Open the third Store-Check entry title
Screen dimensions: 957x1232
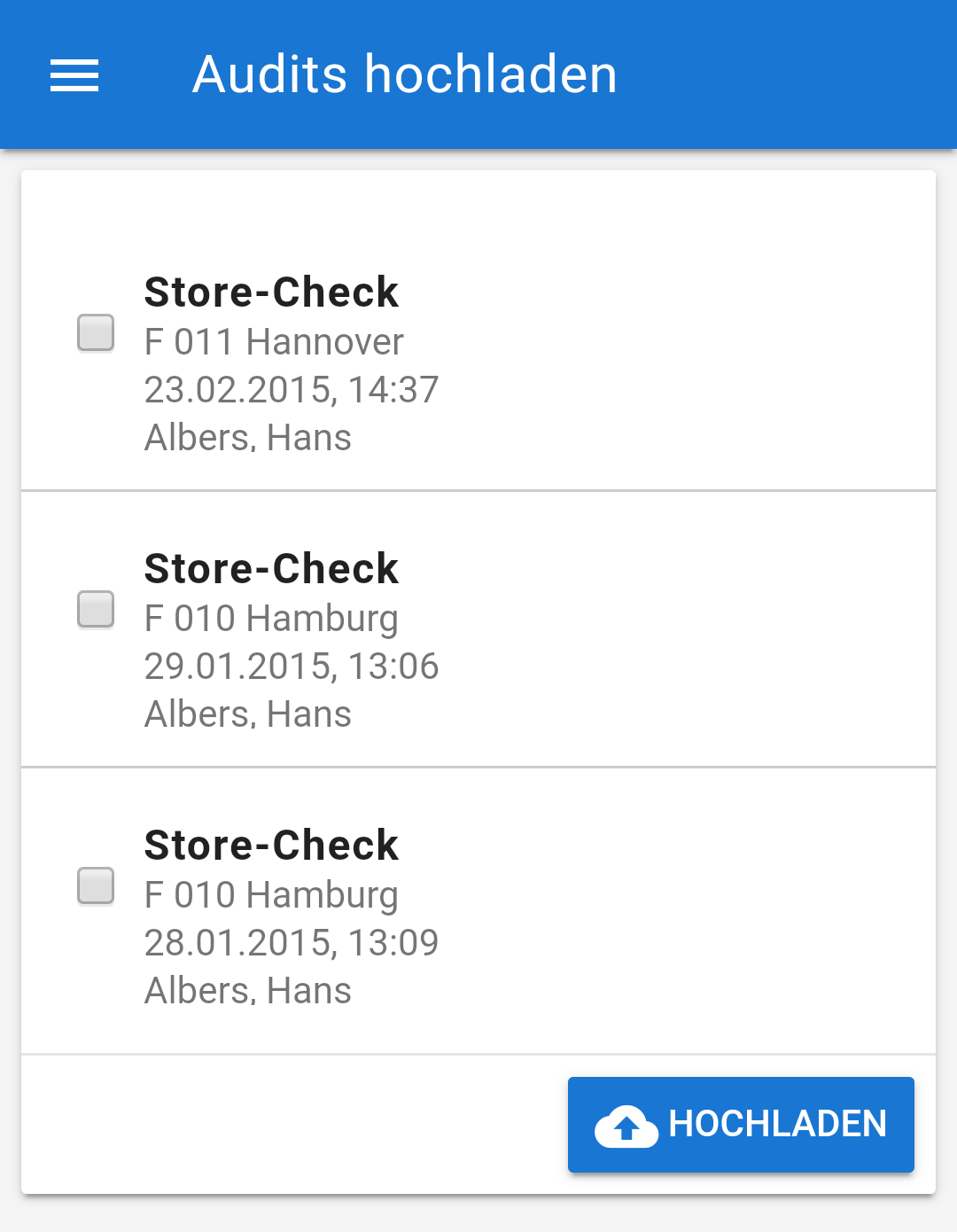click(x=271, y=846)
